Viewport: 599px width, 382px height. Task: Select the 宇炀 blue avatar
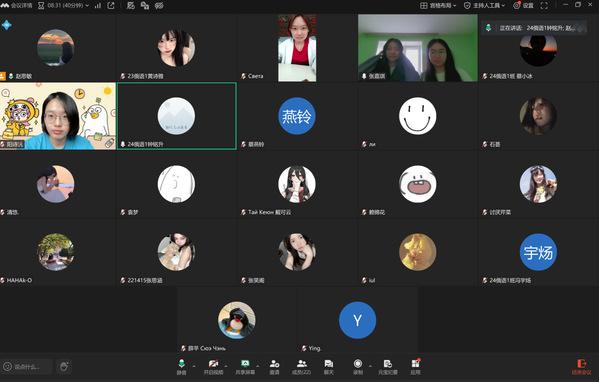[x=538, y=252]
